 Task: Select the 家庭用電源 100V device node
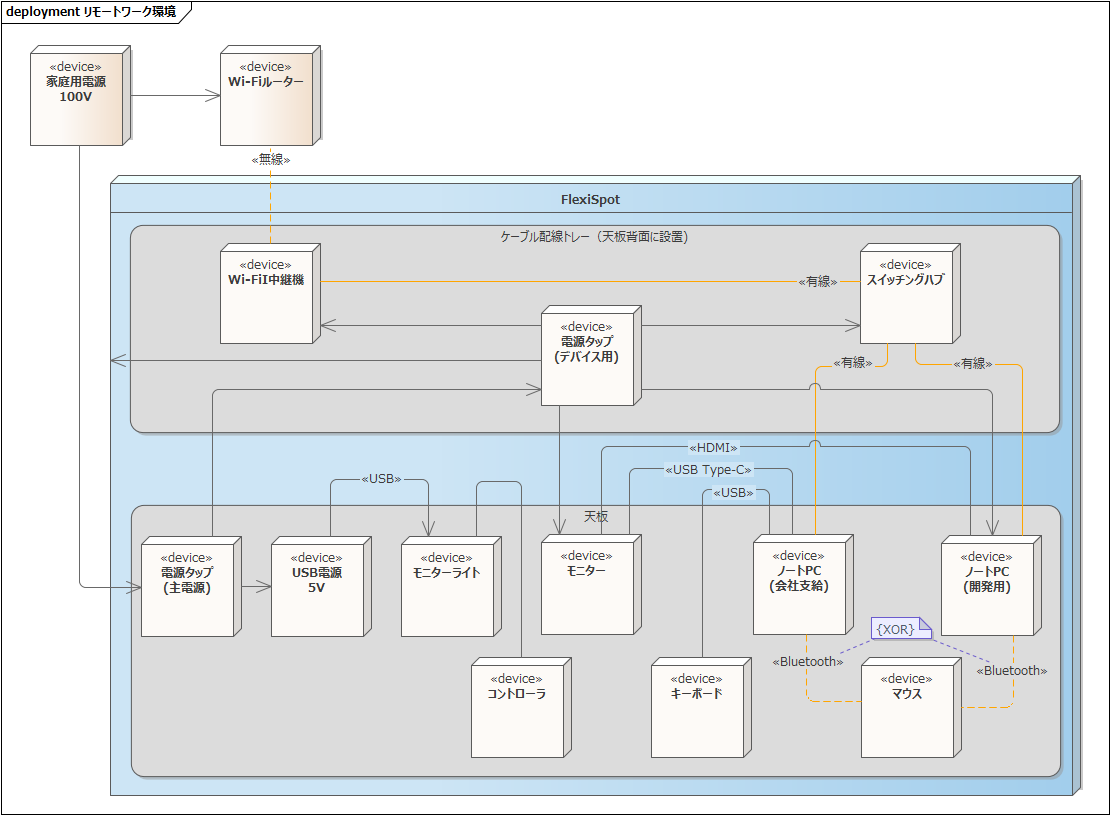[76, 100]
